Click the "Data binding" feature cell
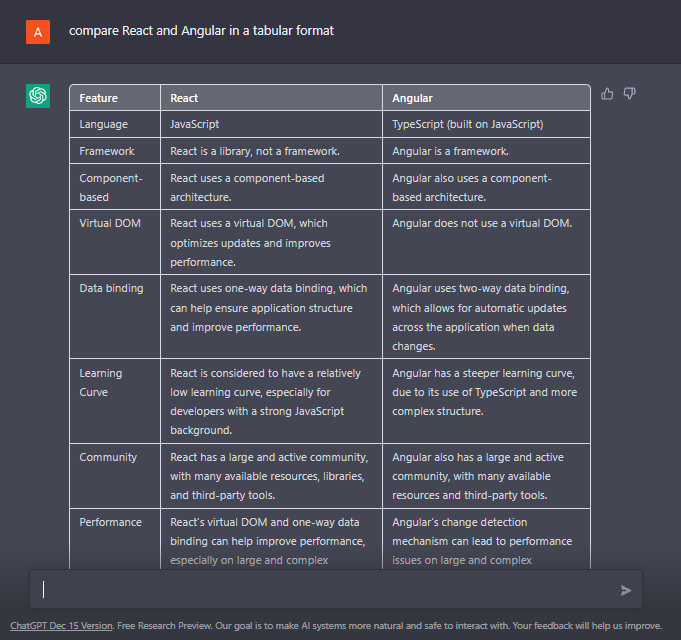 [x=111, y=288]
